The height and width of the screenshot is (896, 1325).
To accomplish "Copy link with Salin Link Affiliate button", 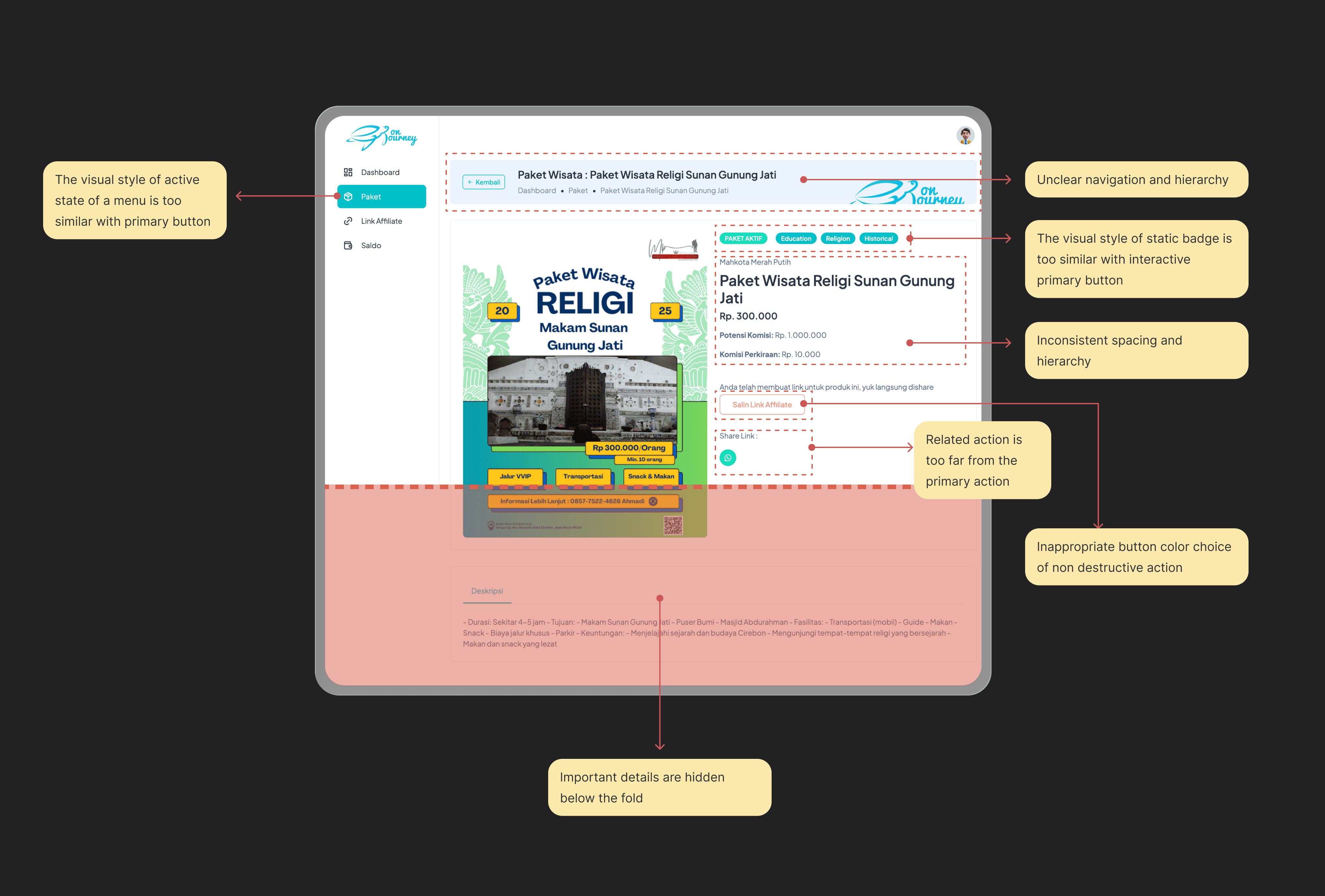I will 762,405.
